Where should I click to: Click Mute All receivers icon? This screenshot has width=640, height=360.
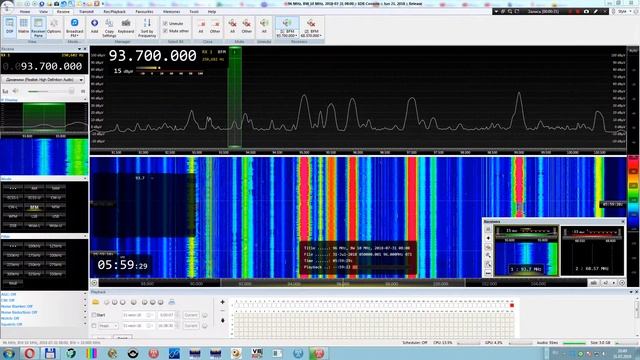click(232, 27)
